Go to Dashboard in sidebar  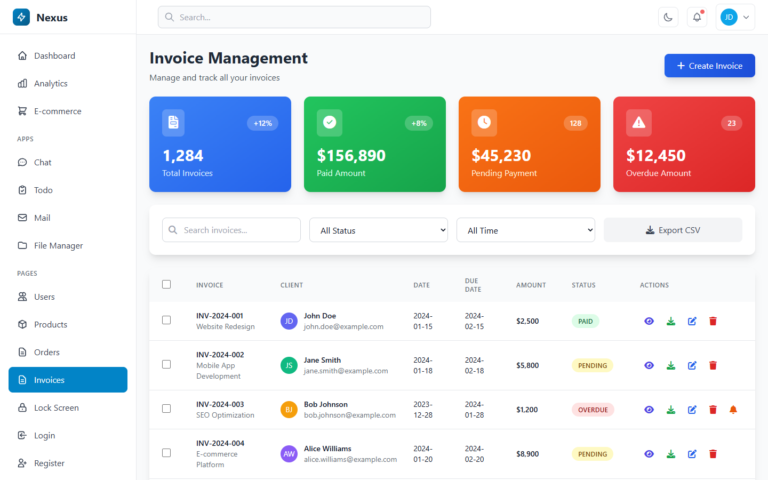68,56
